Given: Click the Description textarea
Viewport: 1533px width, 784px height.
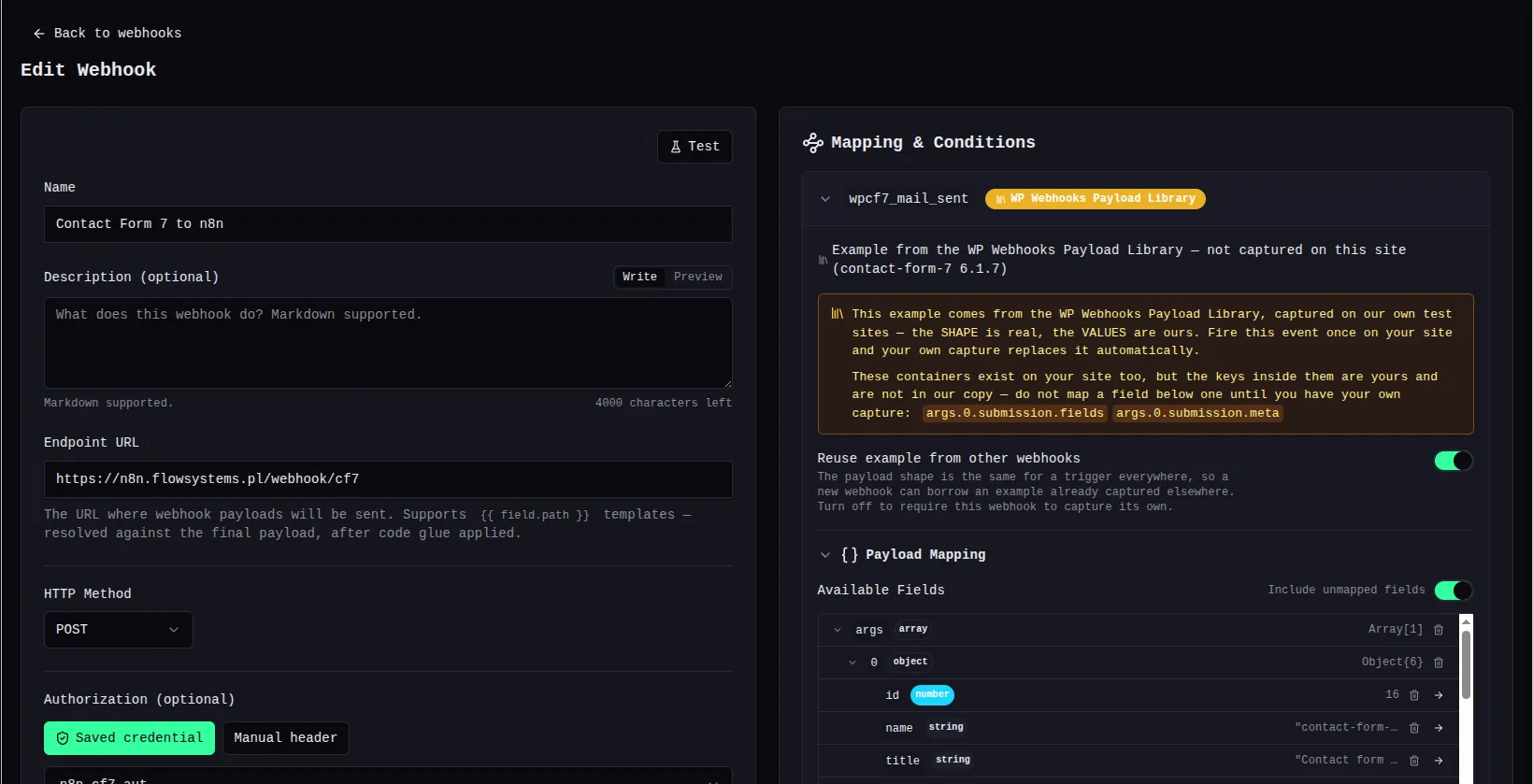Looking at the screenshot, I should click(x=388, y=343).
